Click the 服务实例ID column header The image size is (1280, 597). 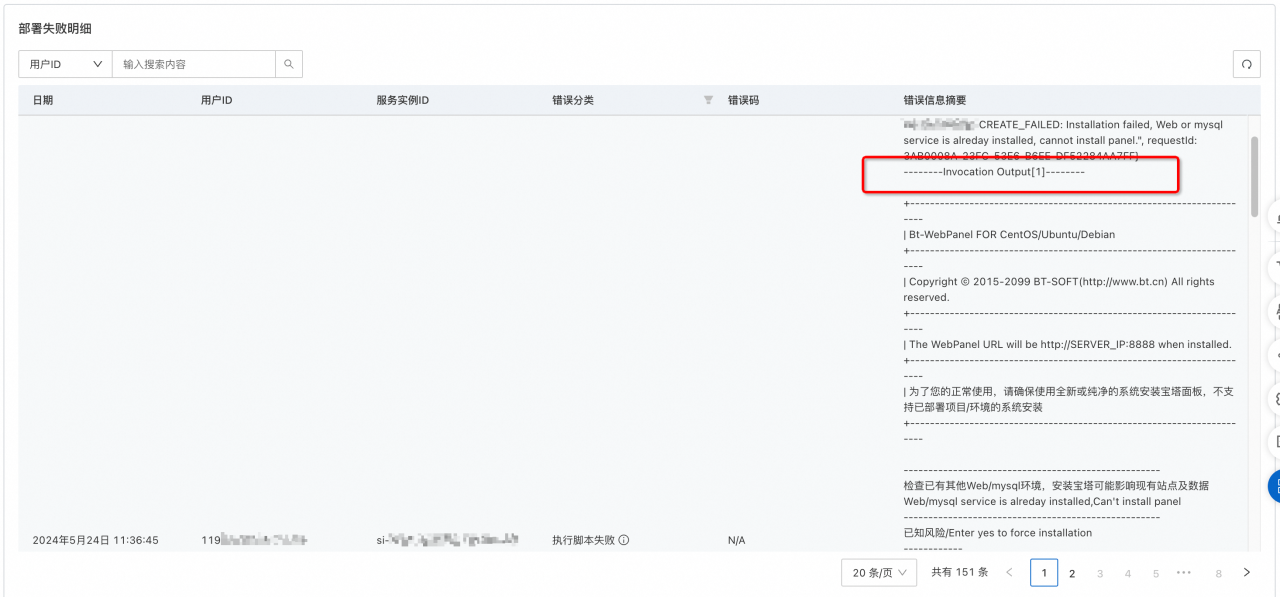pyautogui.click(x=402, y=100)
